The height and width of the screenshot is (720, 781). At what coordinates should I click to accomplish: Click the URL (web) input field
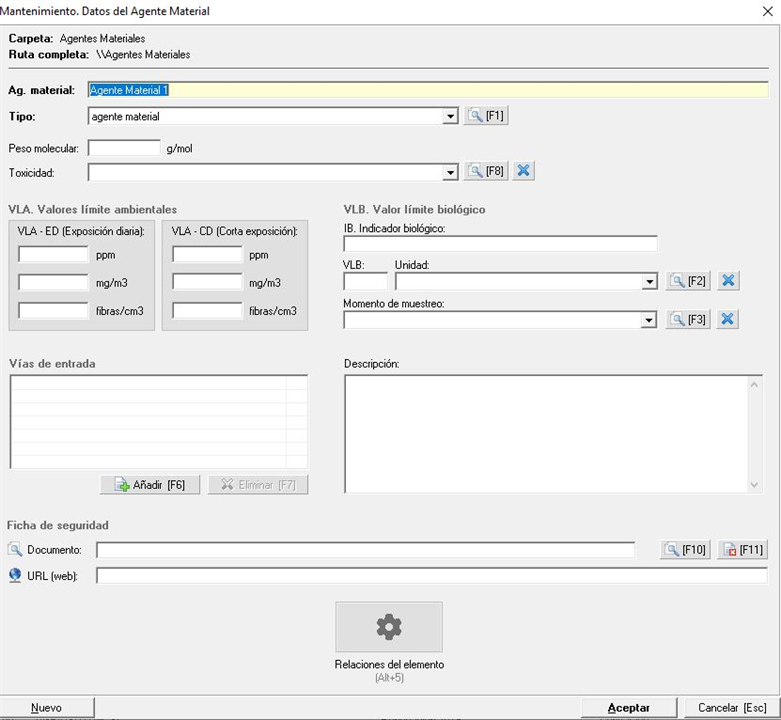(x=431, y=575)
